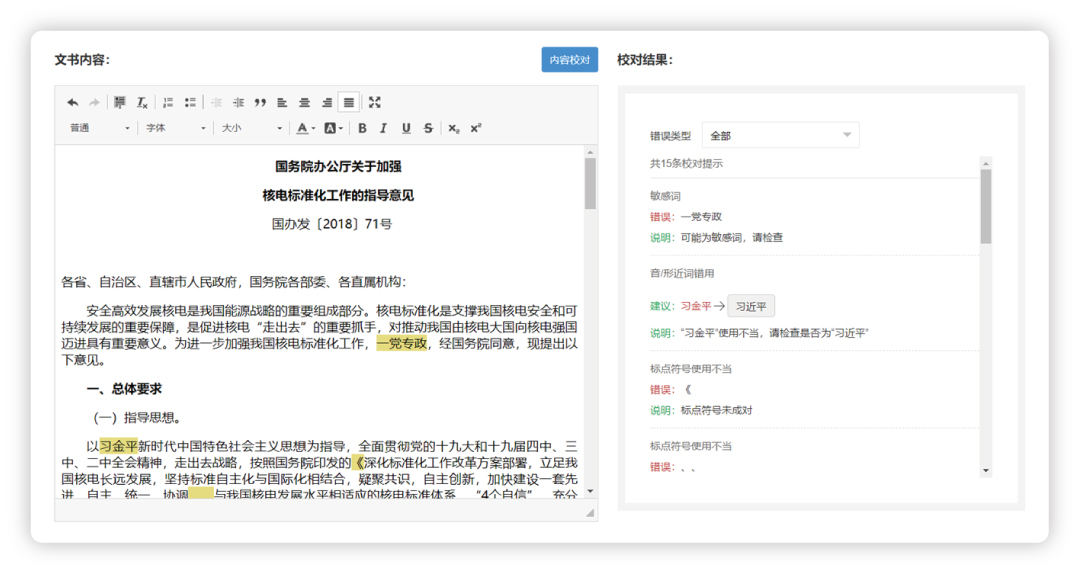1078x573 pixels.
Task: Click the text 共15条校对提示
Action: point(686,164)
